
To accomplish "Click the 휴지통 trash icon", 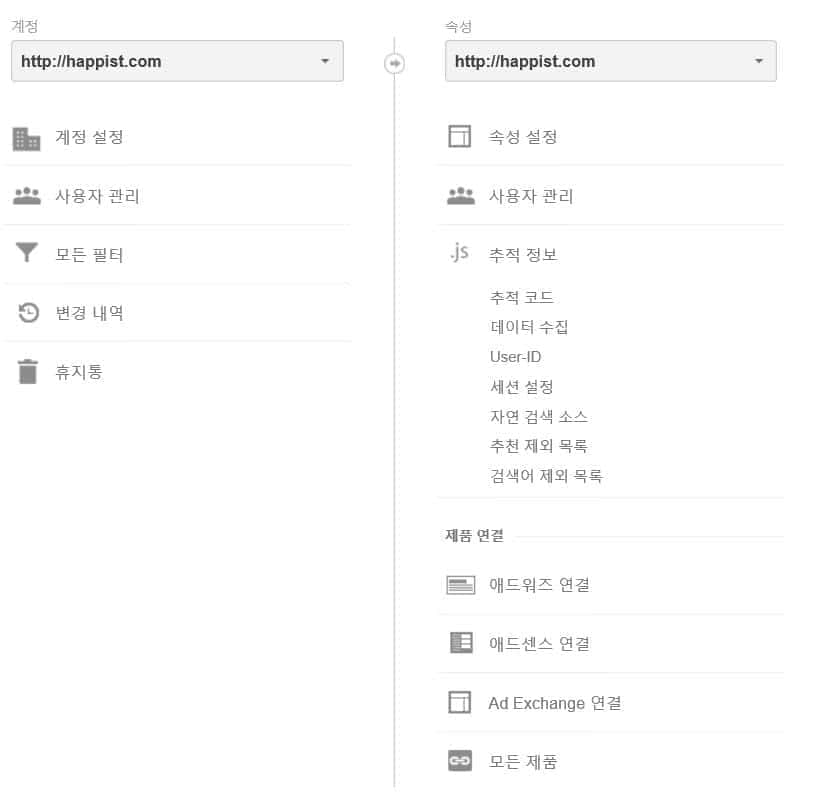I will tap(27, 371).
